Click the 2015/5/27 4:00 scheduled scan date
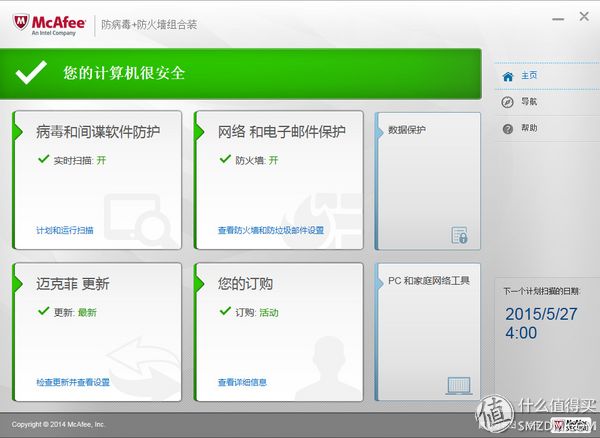This screenshot has height=438, width=600. (x=541, y=323)
